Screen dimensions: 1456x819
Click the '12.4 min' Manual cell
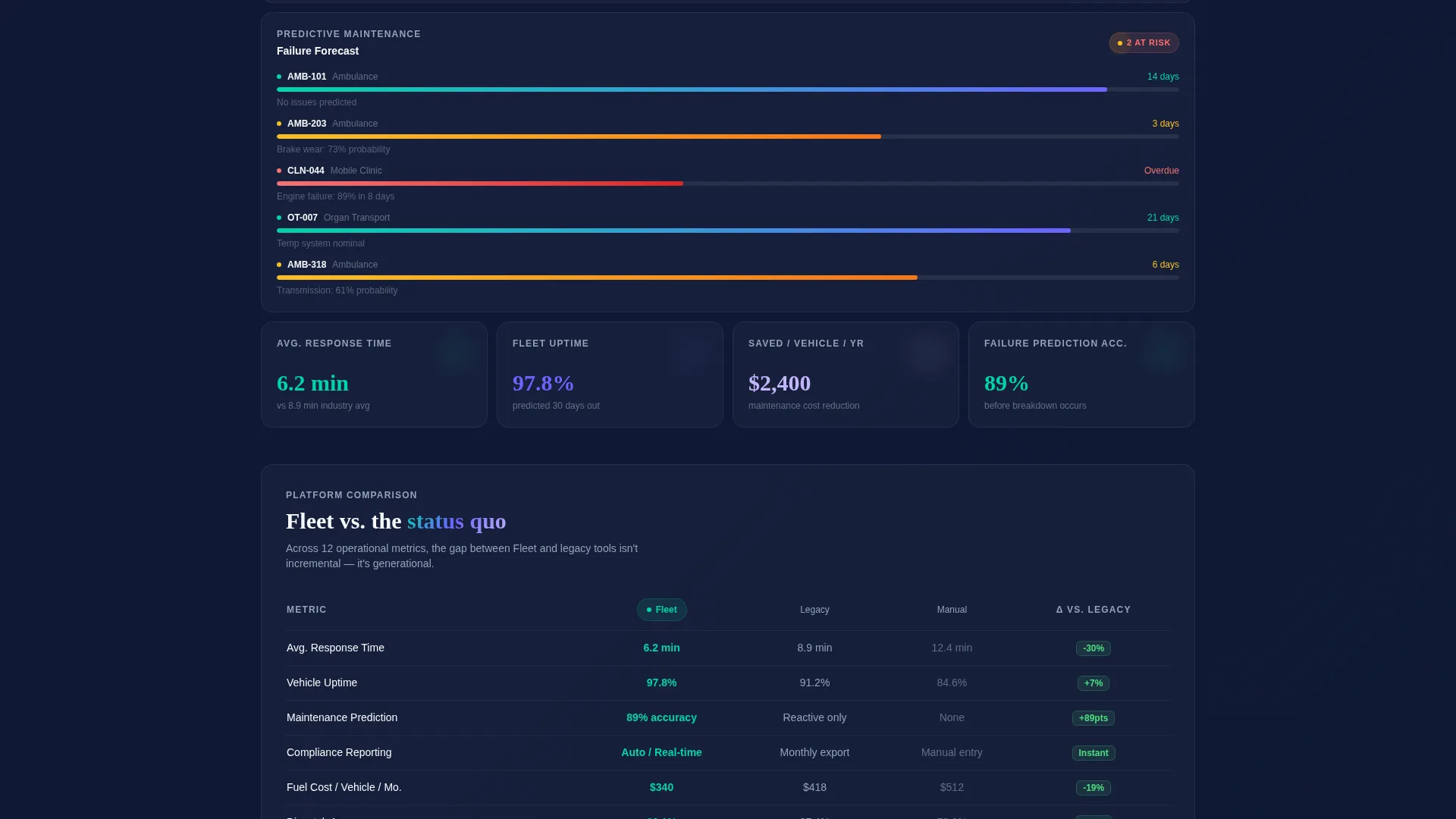pos(952,648)
